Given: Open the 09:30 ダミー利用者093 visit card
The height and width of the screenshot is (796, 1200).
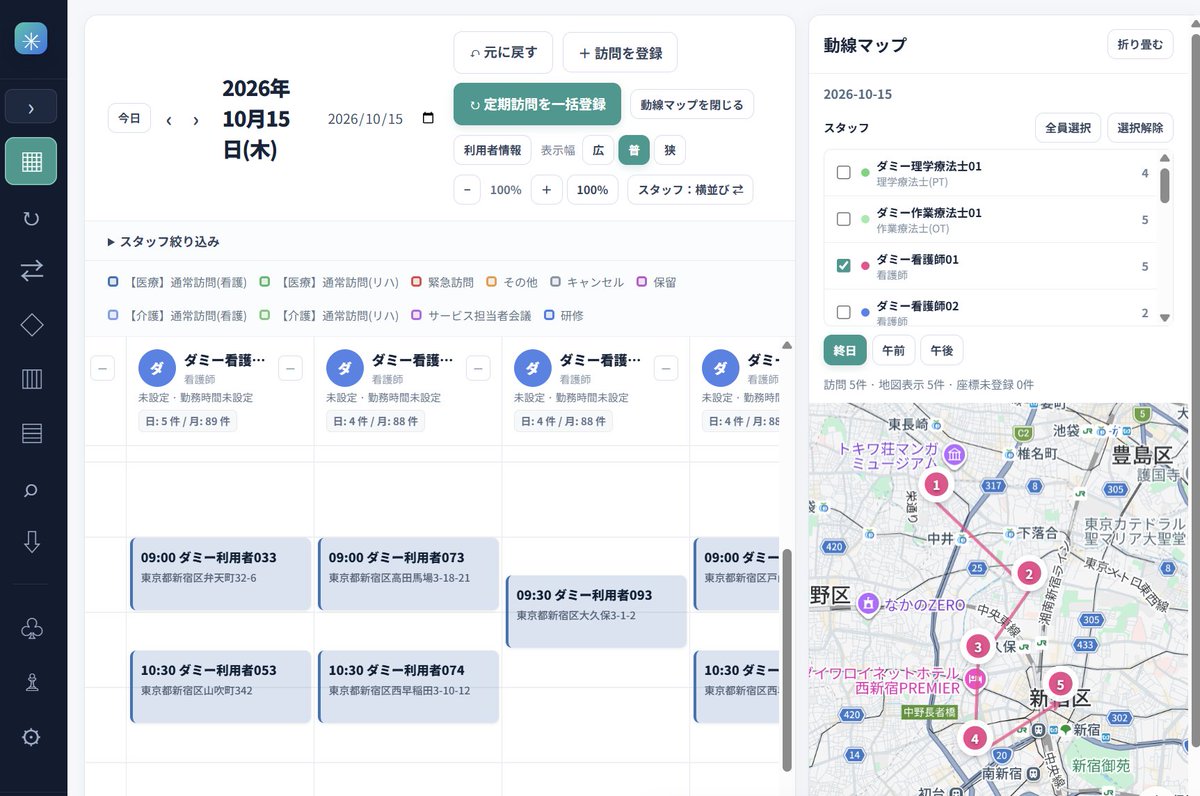Looking at the screenshot, I should [596, 612].
